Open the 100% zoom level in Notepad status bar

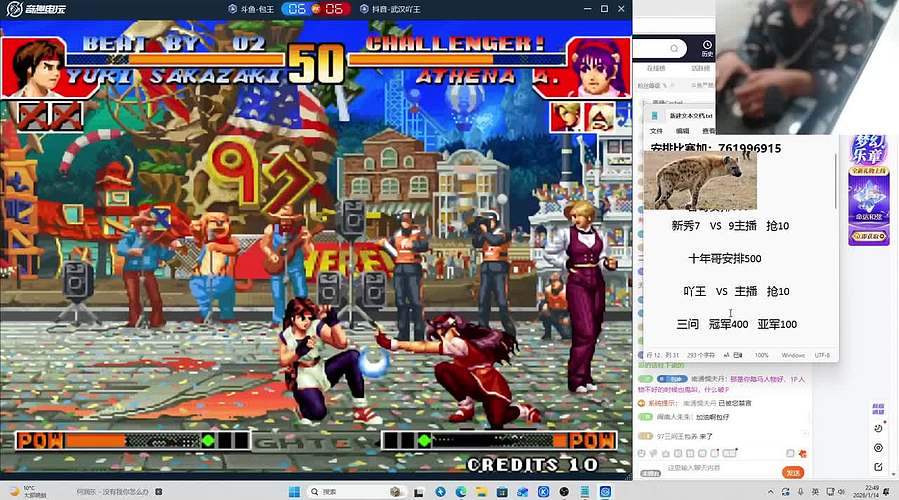pyautogui.click(x=761, y=355)
